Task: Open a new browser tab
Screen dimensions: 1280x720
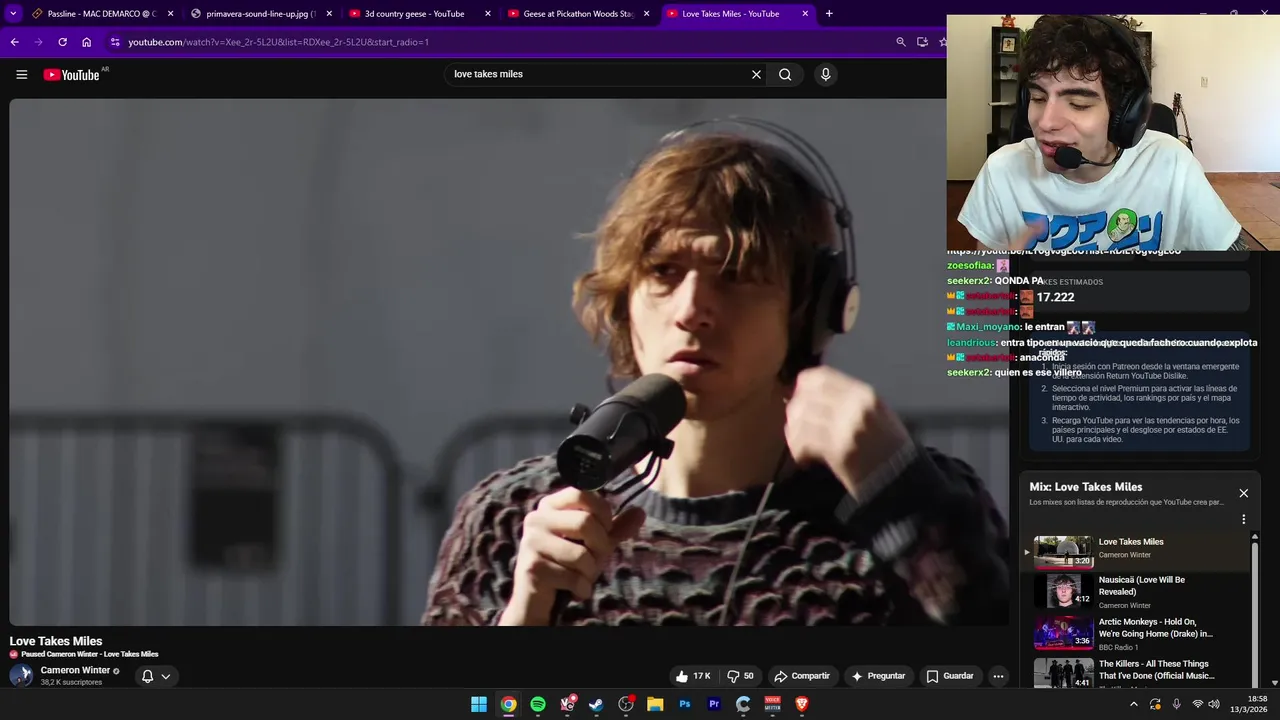Action: click(829, 14)
